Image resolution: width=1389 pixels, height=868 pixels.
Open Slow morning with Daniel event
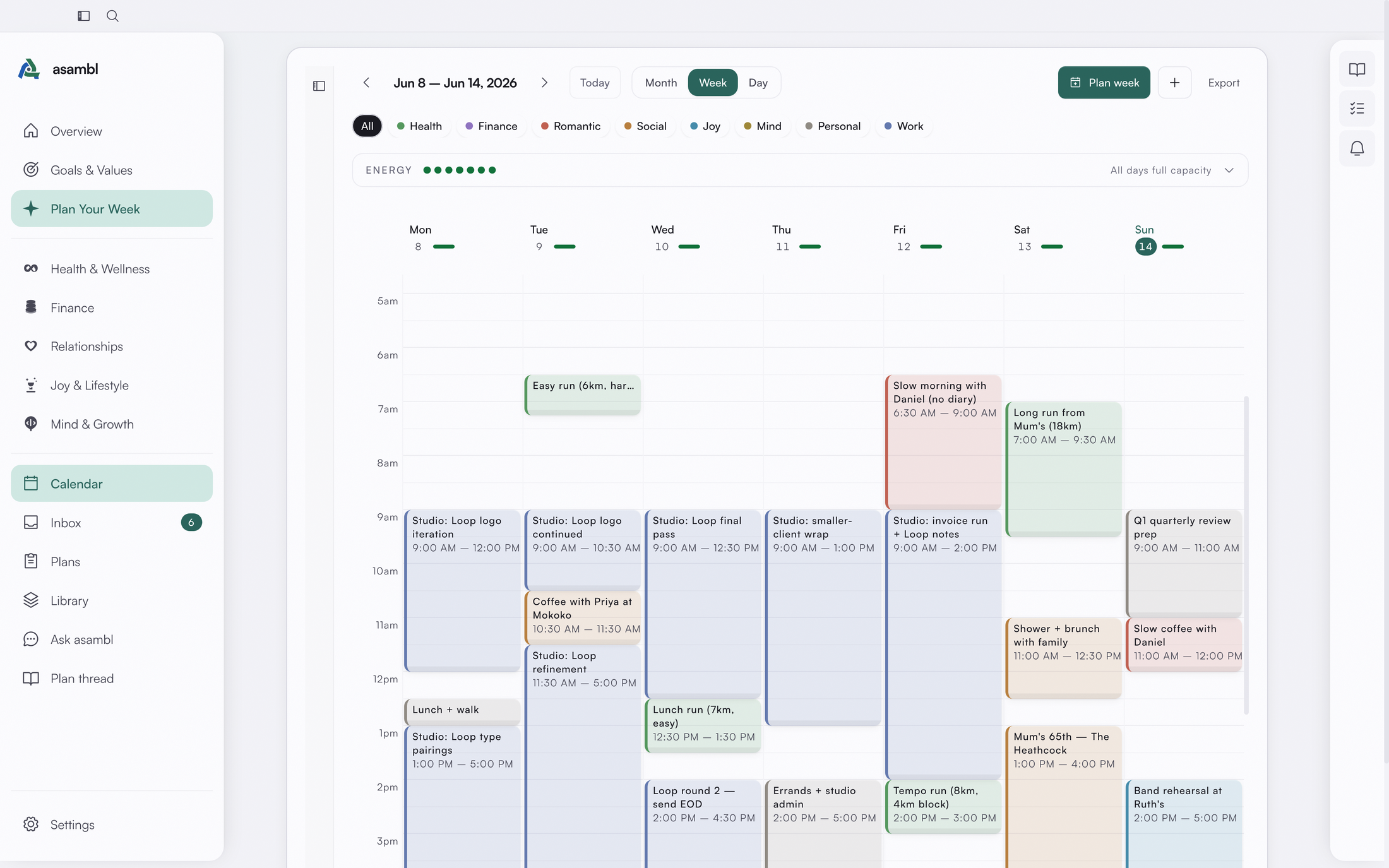(943, 442)
